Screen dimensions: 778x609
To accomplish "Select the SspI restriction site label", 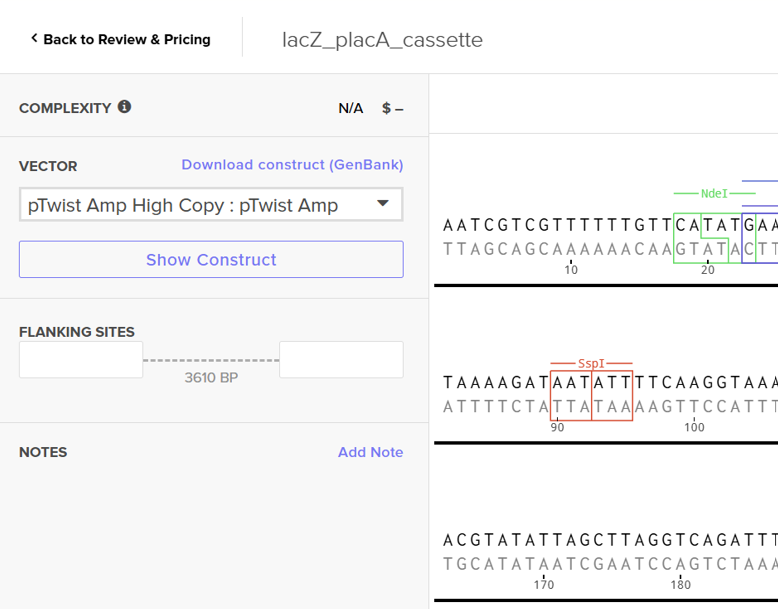I will tap(591, 364).
